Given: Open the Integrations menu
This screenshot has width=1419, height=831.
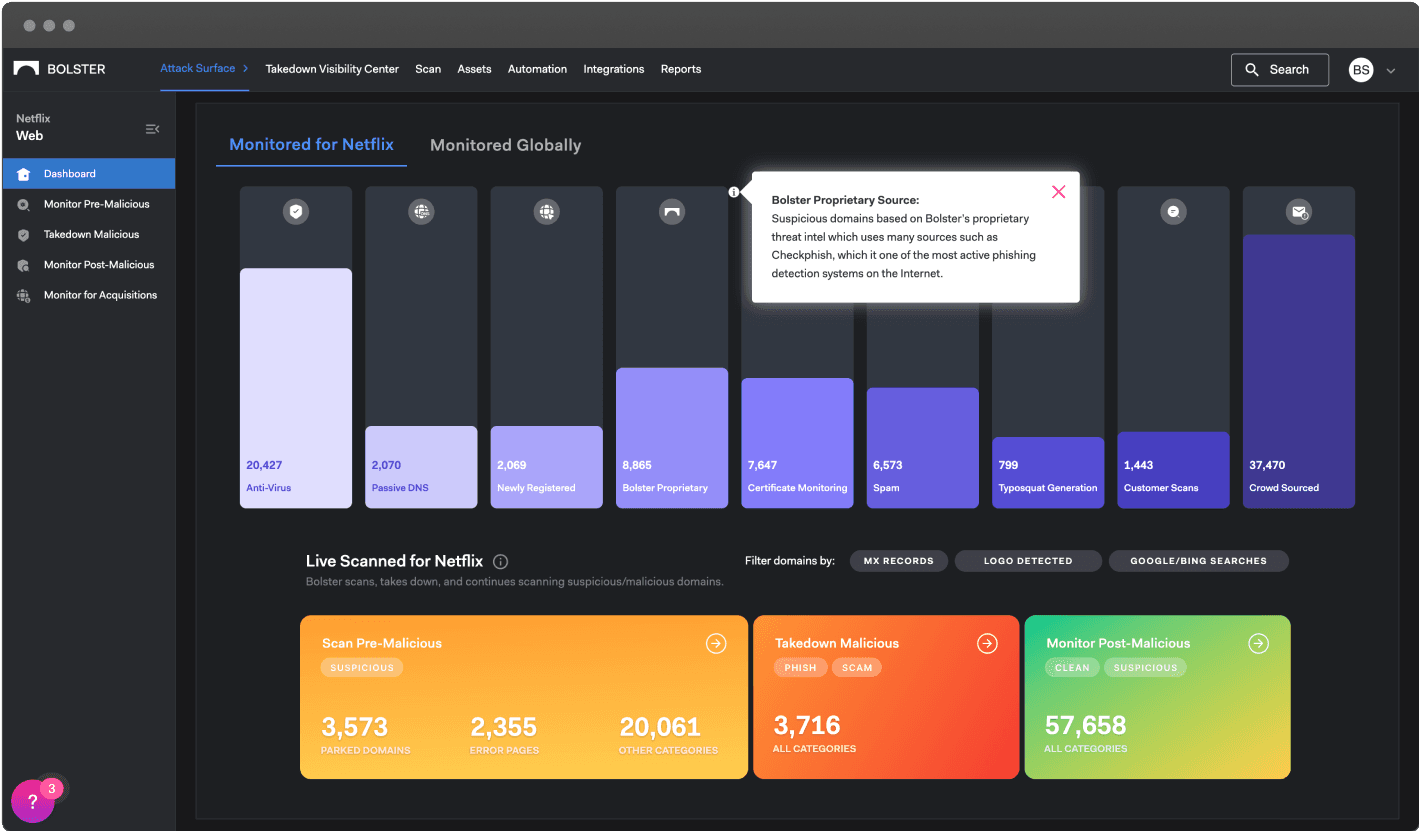Looking at the screenshot, I should coord(614,69).
